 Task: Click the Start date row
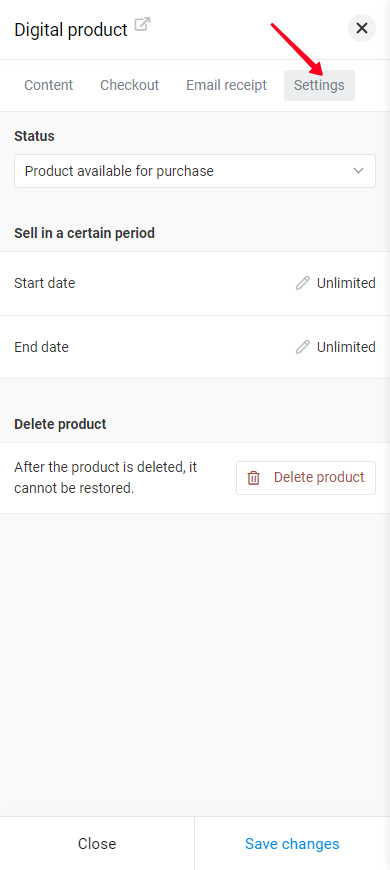195,284
